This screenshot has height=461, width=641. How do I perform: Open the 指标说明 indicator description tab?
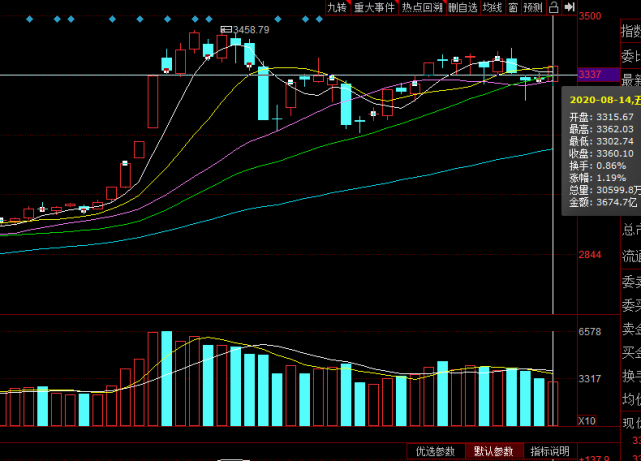550,451
